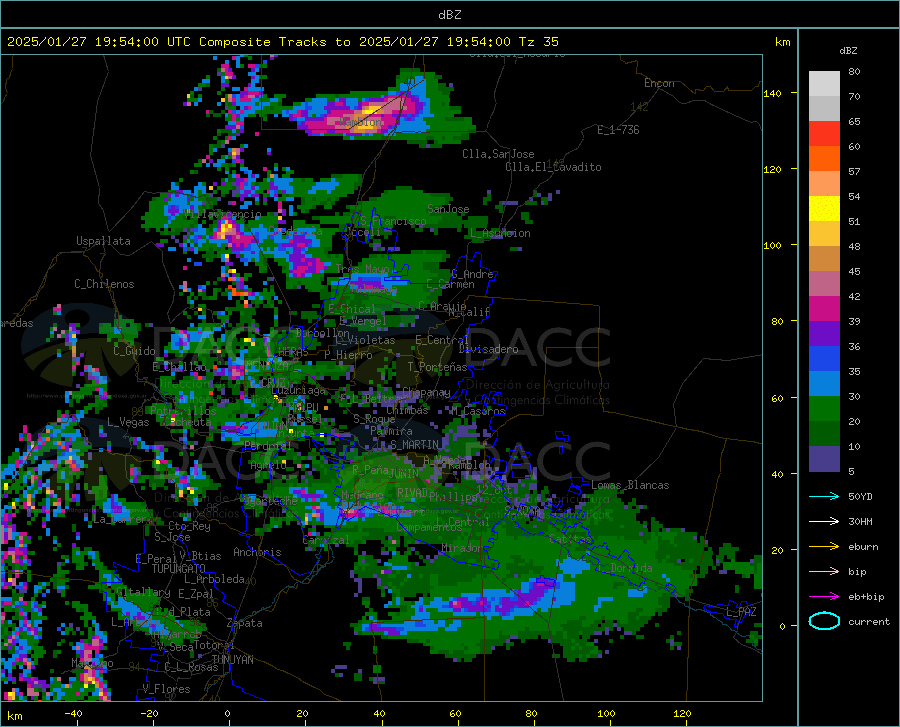Click the 'Mirador' map label
The width and height of the screenshot is (900, 727).
click(x=462, y=548)
